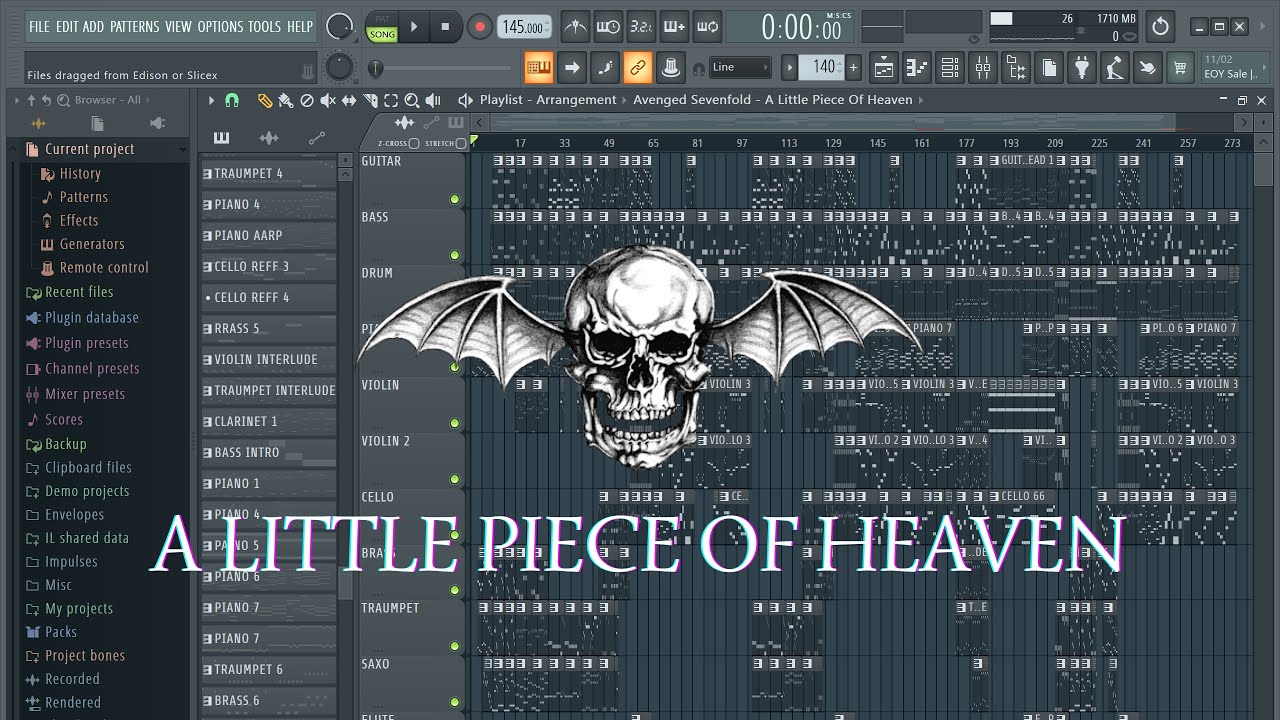Select the paint brush tool in Playlist
The image size is (1280, 720).
[x=286, y=100]
